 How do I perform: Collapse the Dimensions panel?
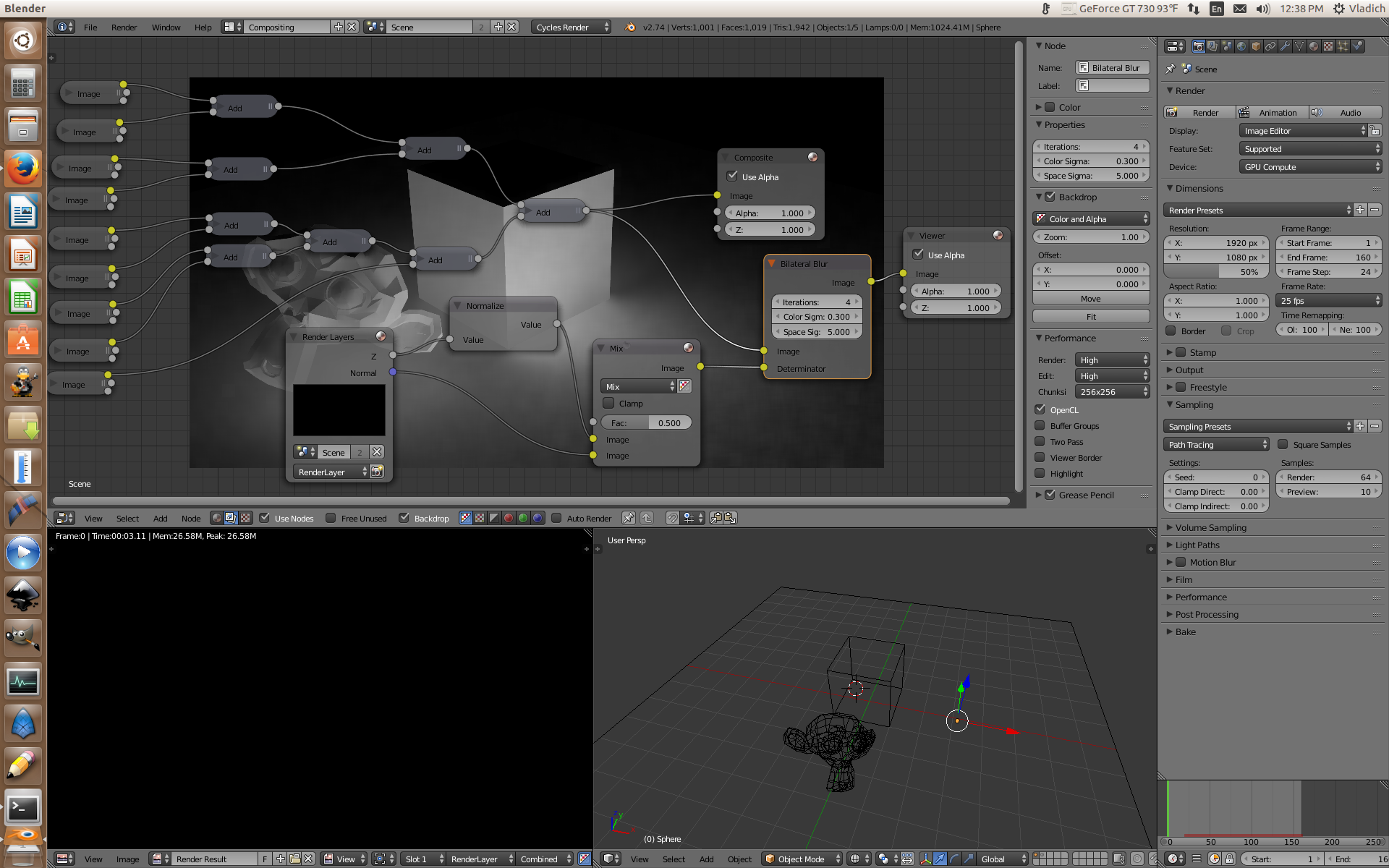[x=1199, y=188]
